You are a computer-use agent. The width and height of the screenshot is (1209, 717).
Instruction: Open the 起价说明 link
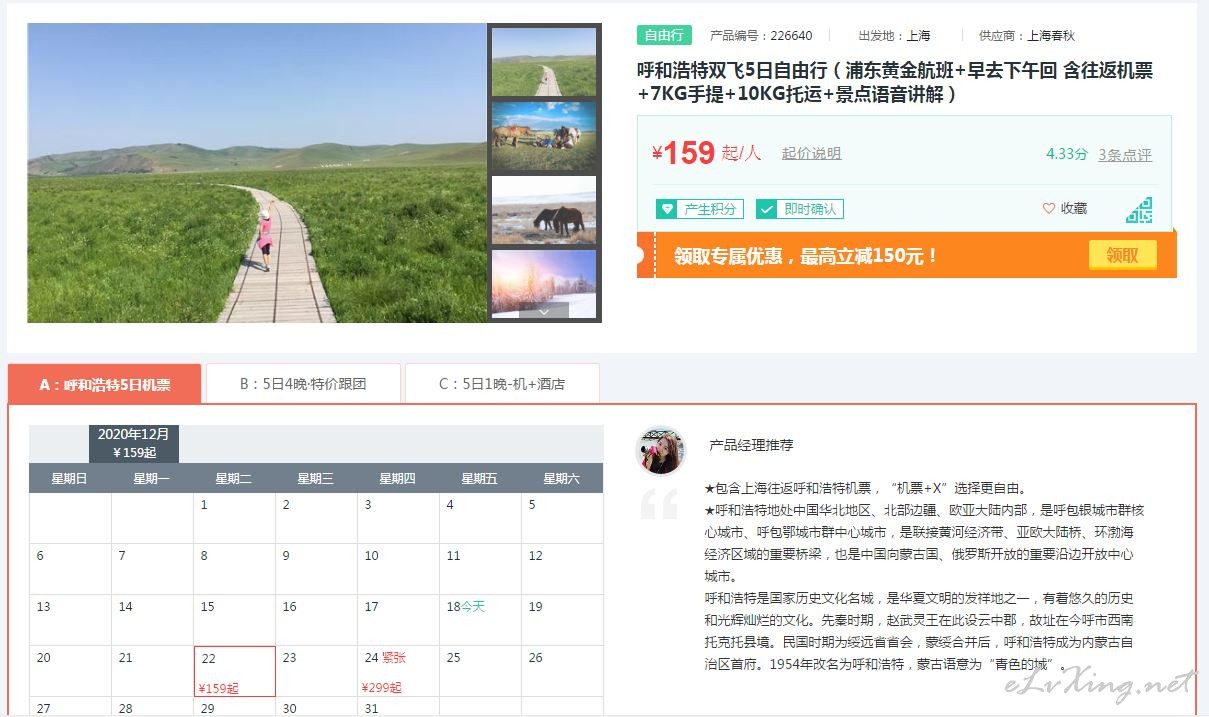click(811, 154)
